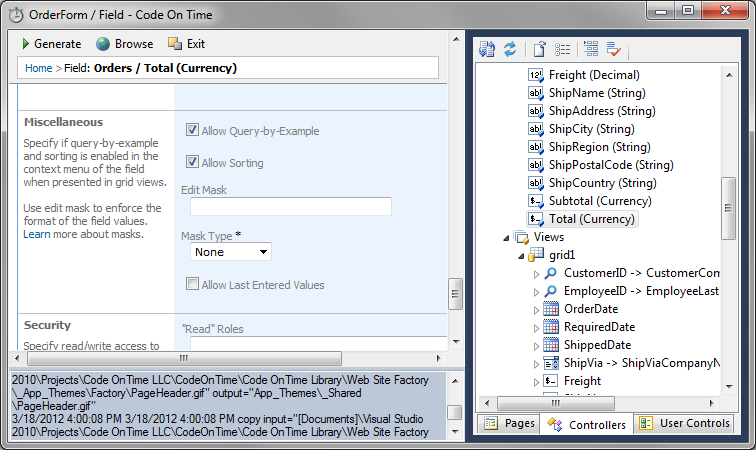Switch to the Pages tab

[510, 424]
